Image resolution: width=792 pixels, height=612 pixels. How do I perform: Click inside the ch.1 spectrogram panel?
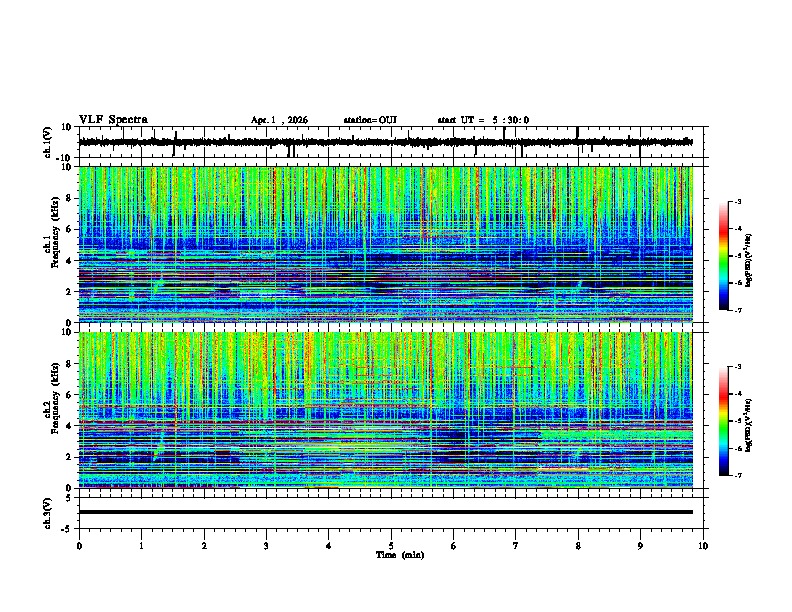386,244
